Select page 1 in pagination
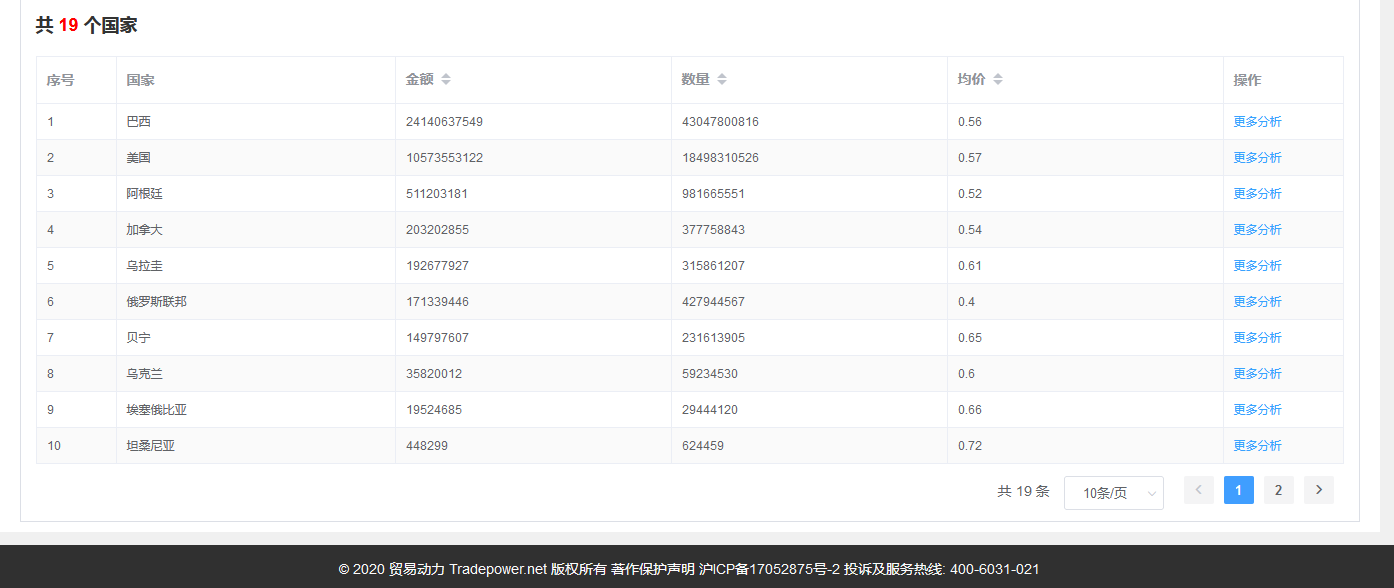This screenshot has width=1394, height=588. 1239,490
